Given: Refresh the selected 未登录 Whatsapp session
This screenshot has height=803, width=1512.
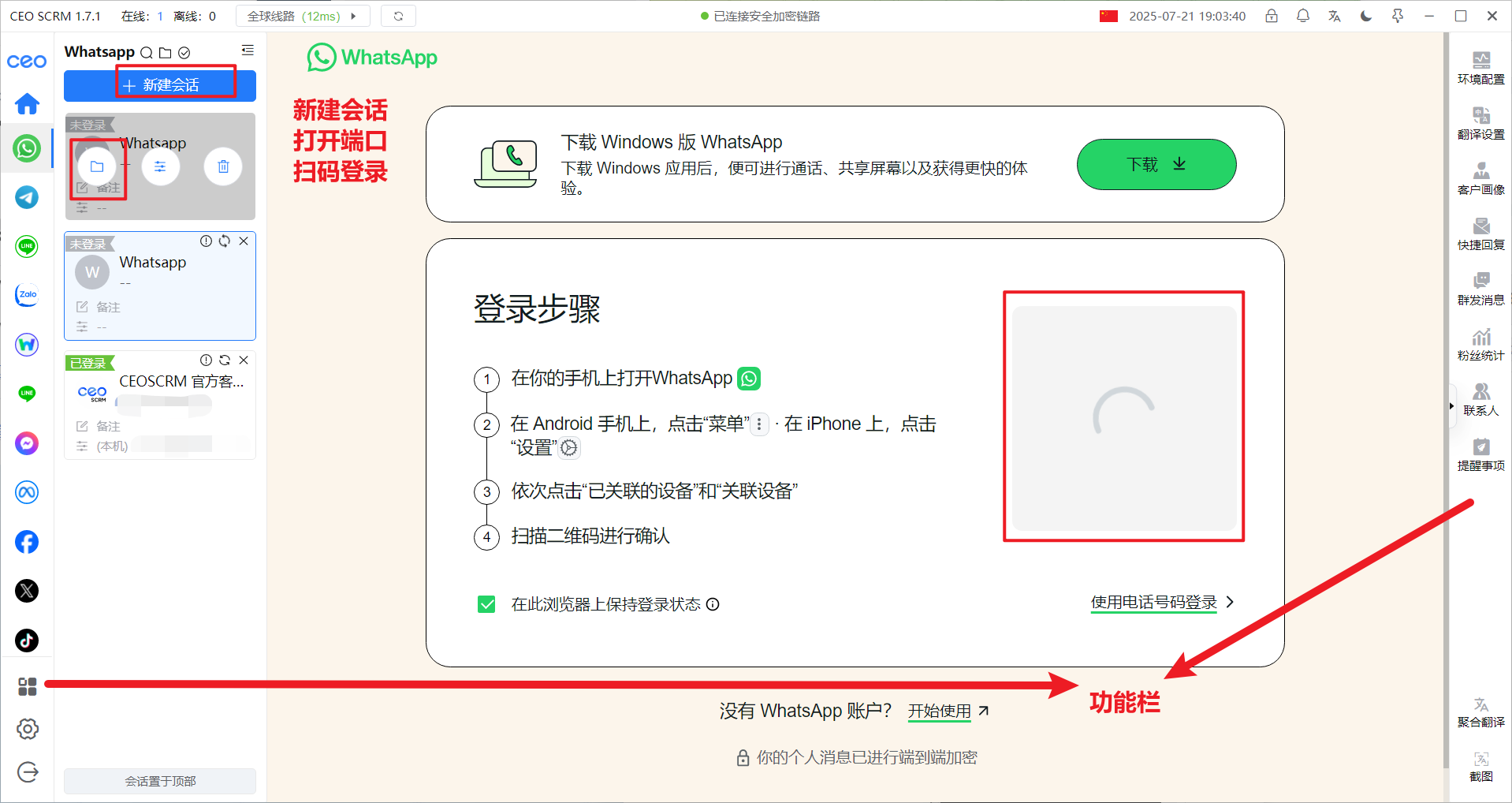Looking at the screenshot, I should click(x=225, y=241).
